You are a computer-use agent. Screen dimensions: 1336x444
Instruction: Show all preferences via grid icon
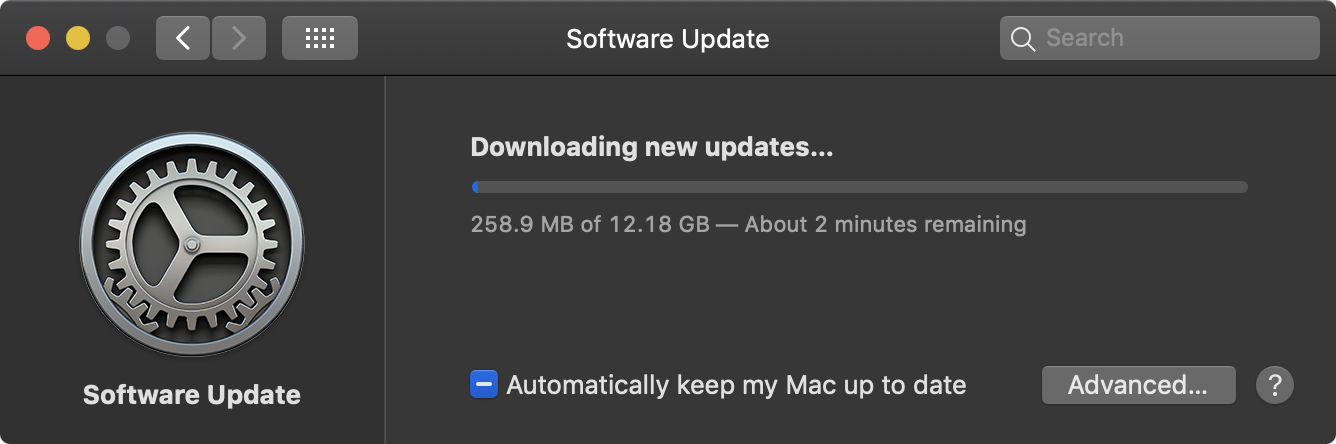[320, 38]
